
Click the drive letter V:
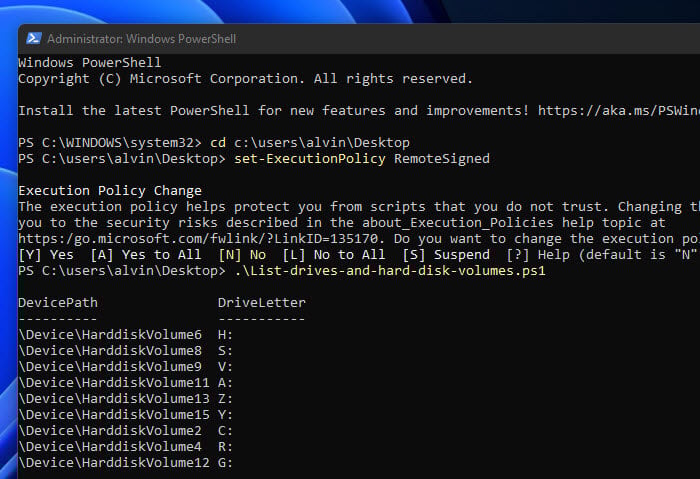(225, 367)
